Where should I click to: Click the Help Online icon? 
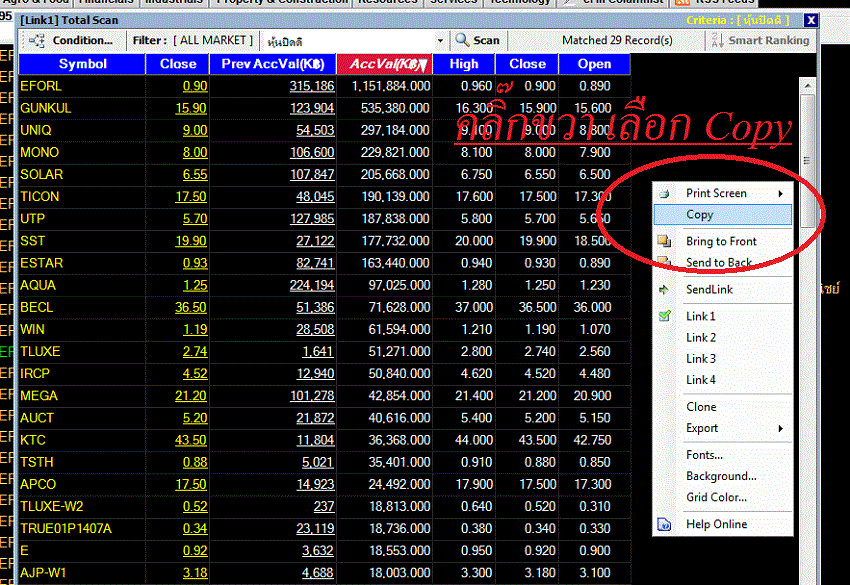pyautogui.click(x=664, y=524)
